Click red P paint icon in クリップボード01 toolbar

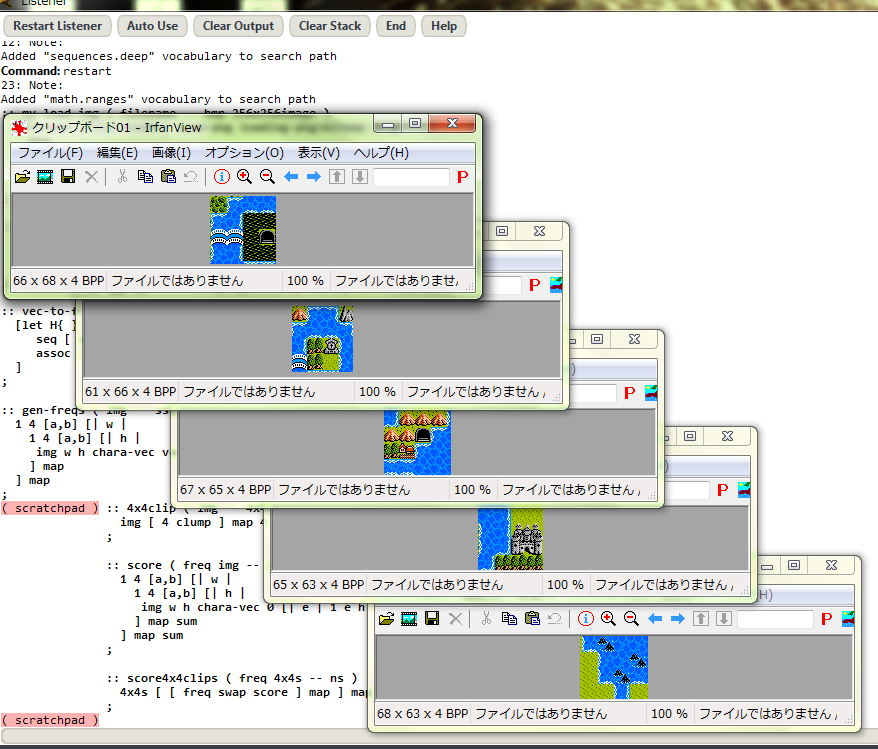tap(463, 177)
